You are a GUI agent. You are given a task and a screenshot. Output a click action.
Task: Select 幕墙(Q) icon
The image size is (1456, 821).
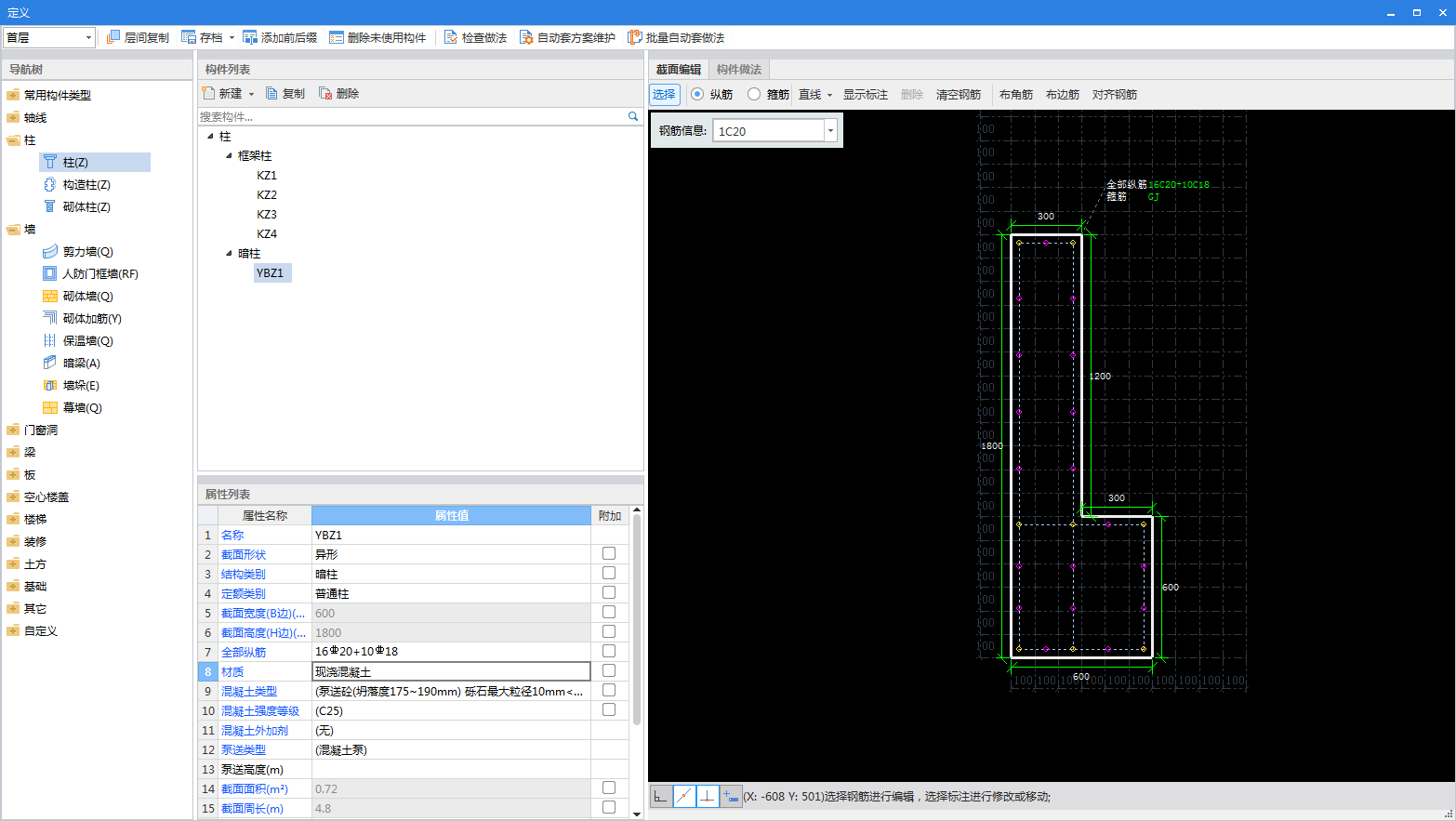tap(50, 407)
